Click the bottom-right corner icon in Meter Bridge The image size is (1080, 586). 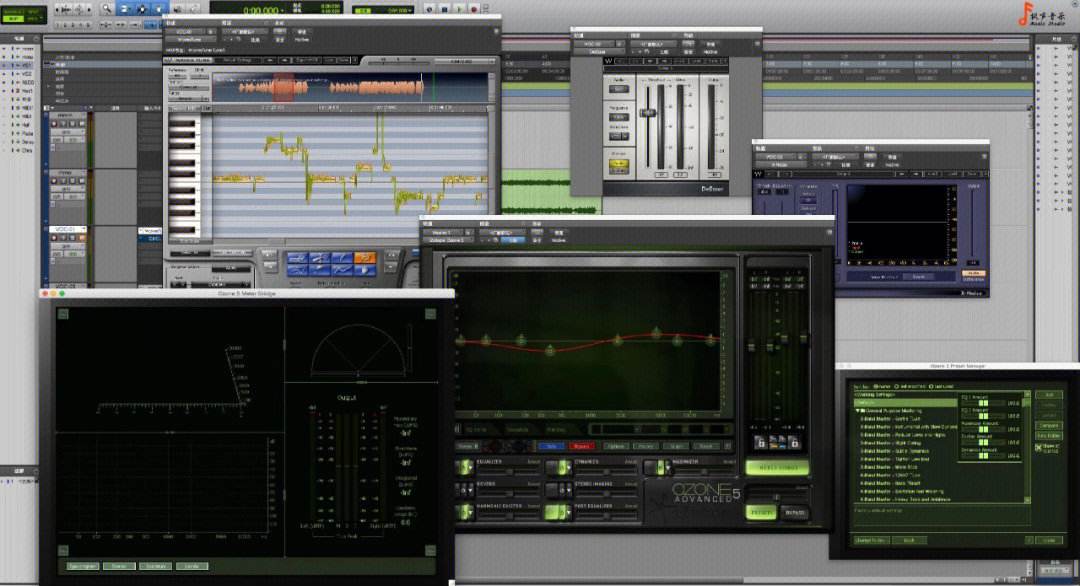tap(430, 550)
